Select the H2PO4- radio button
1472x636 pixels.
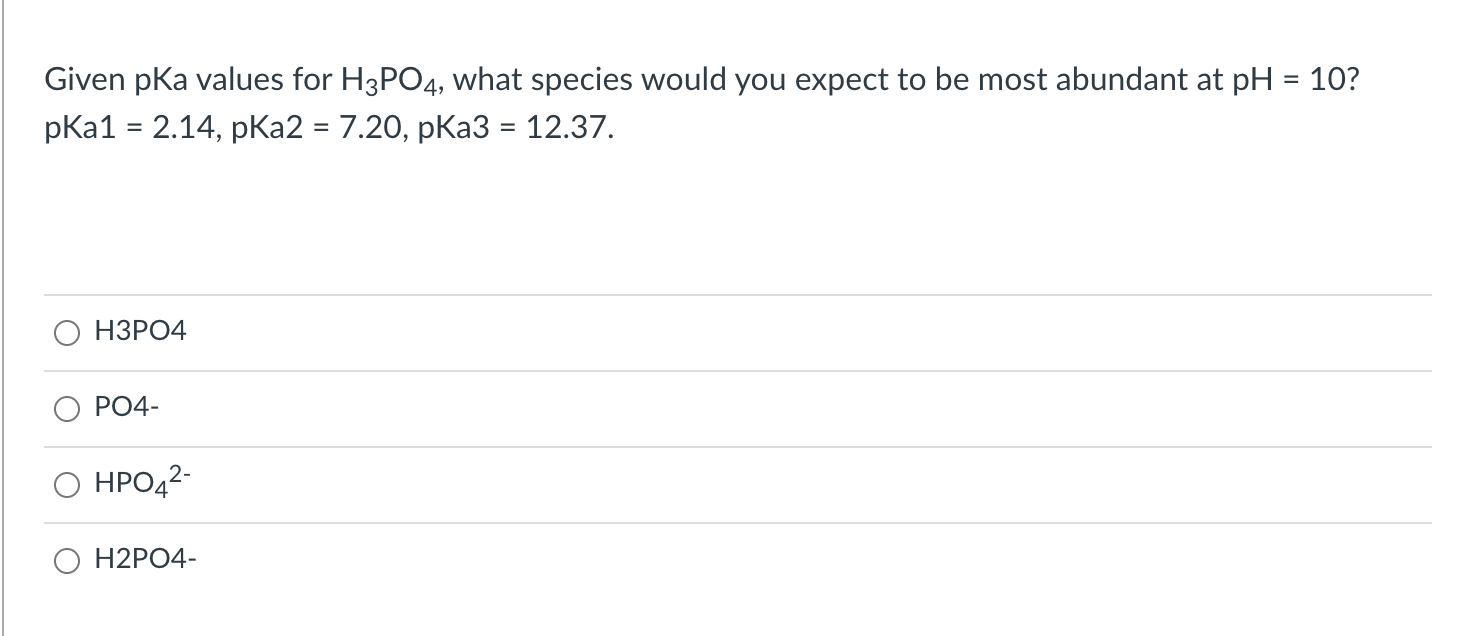pyautogui.click(x=67, y=560)
